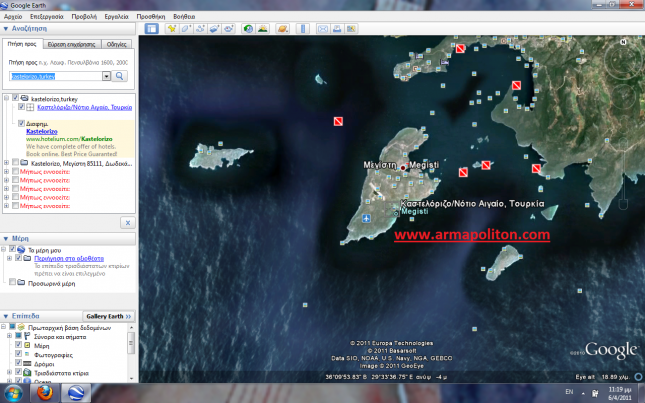Check the Kastelorizo, Μεγίστη 85111 folder

16,162
